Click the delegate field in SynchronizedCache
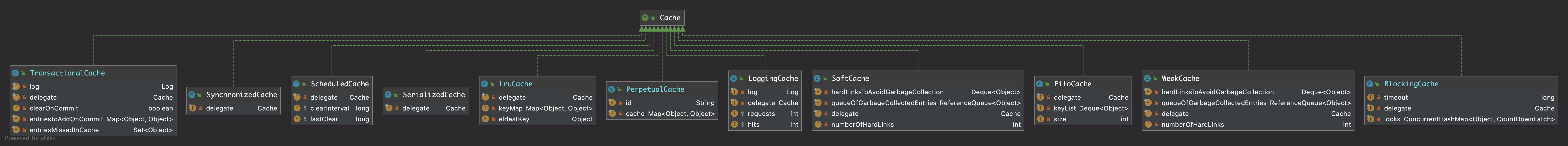Image resolution: width=1568 pixels, height=146 pixels. coord(219,108)
